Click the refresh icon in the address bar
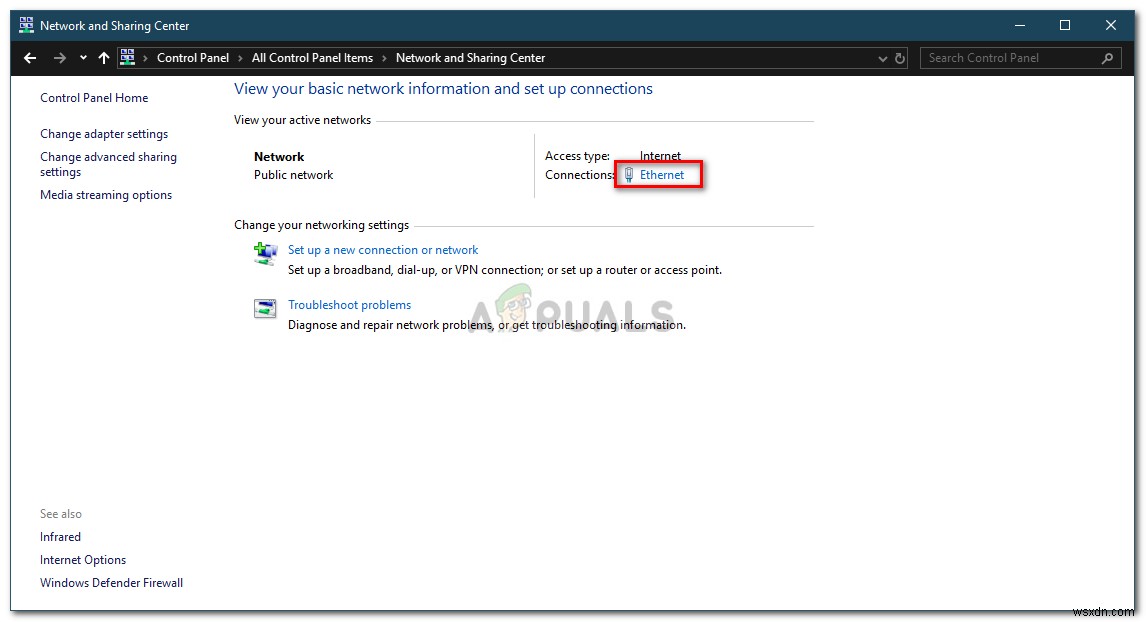1146x622 pixels. [897, 57]
